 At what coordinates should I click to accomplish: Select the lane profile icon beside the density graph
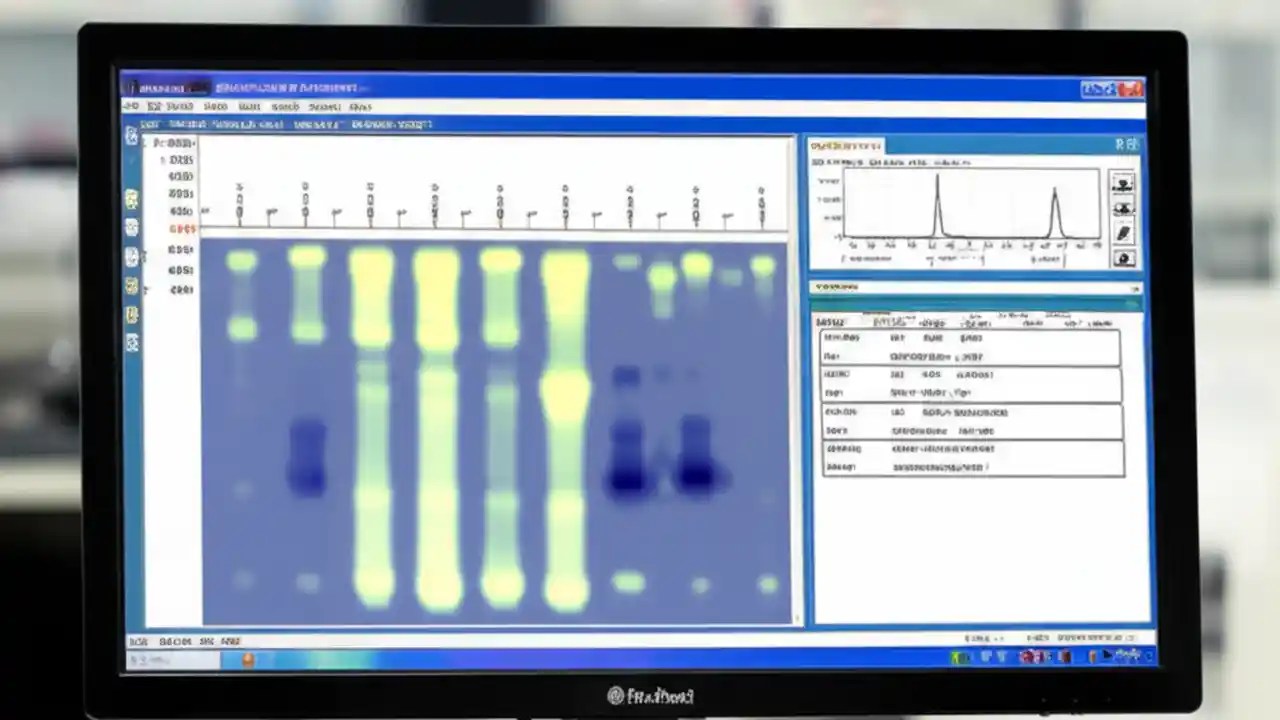1124,183
